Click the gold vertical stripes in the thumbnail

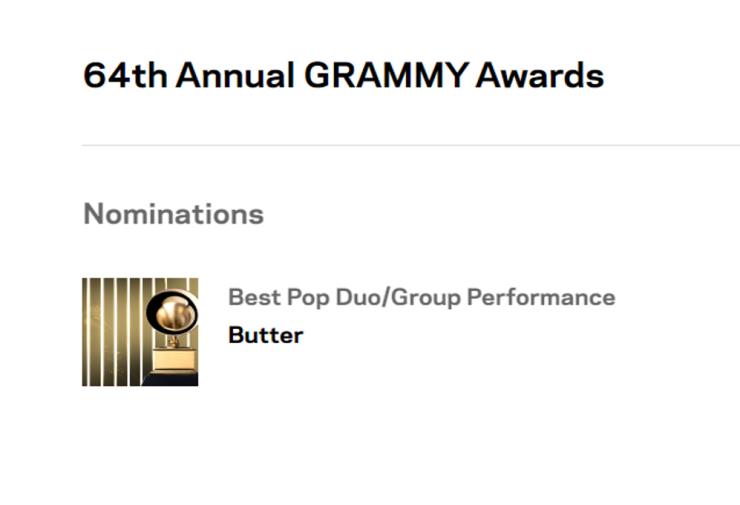[x=110, y=330]
